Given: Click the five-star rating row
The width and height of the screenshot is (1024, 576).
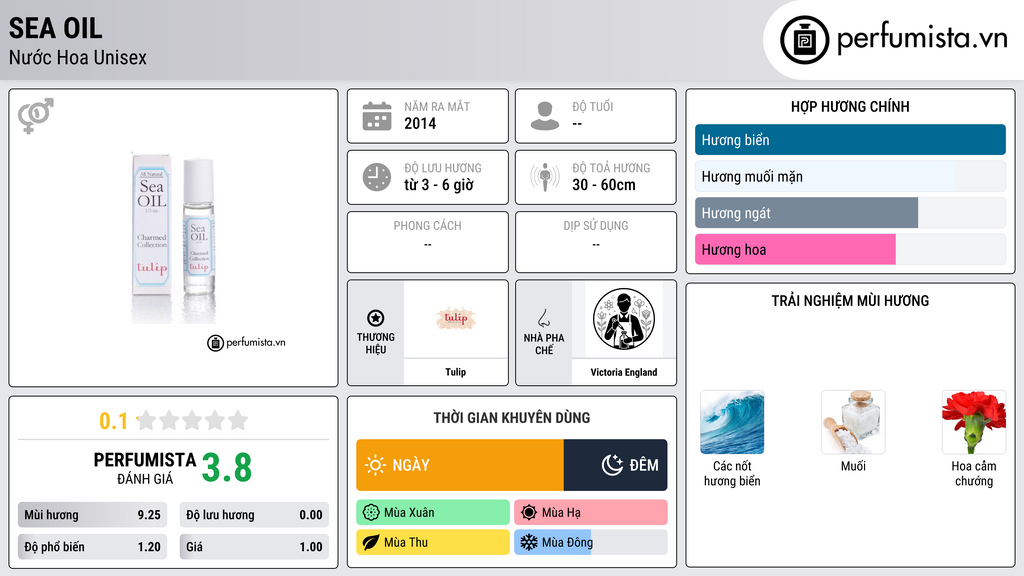Looking at the screenshot, I should pos(192,420).
